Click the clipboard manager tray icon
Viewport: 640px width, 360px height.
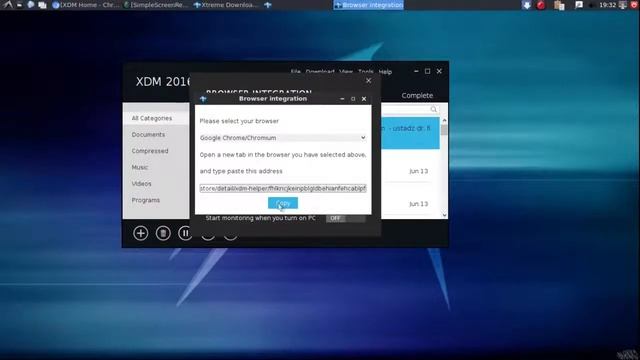pyautogui.click(x=559, y=5)
